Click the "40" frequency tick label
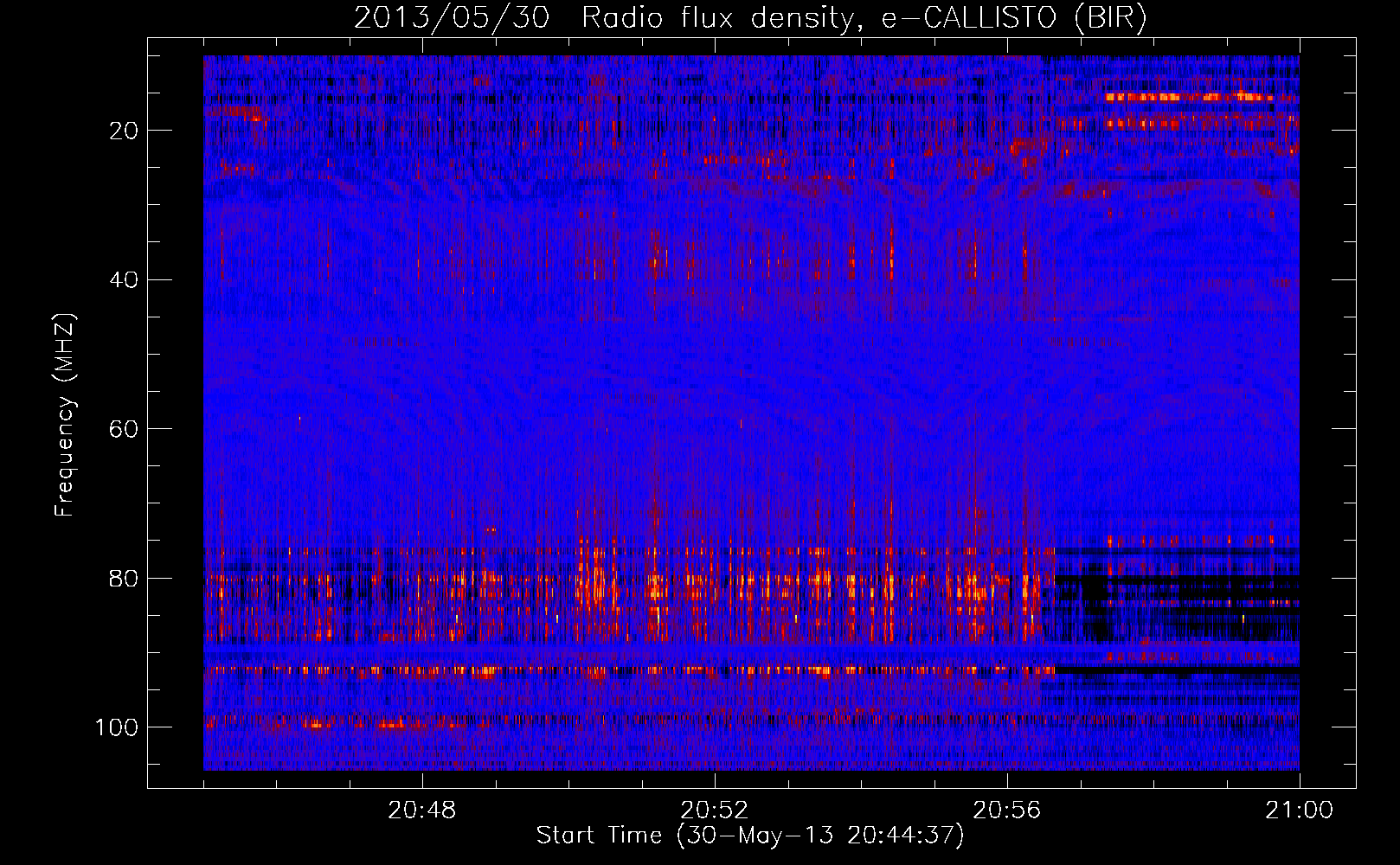This screenshot has height=865, width=1400. pyautogui.click(x=125, y=280)
